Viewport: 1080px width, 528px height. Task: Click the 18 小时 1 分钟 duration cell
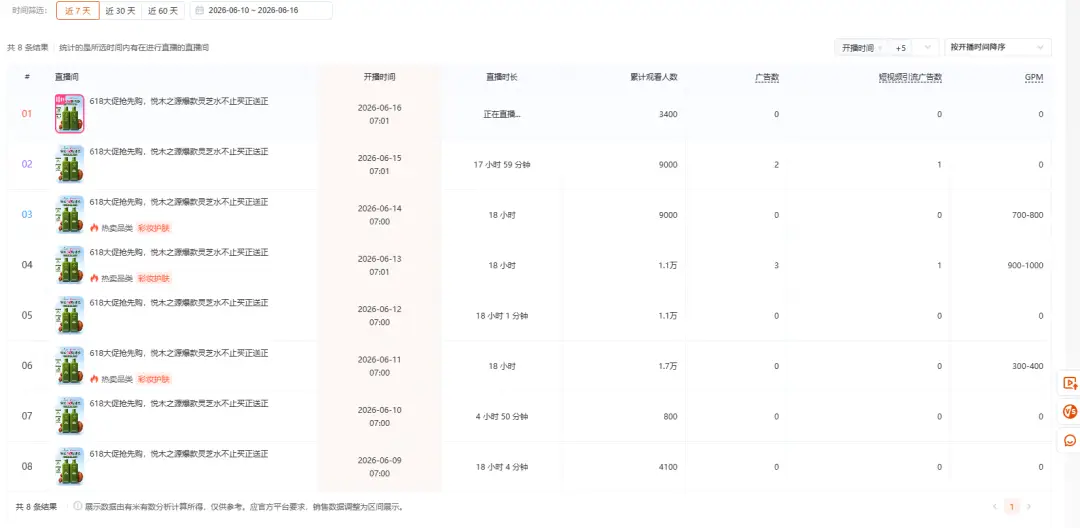click(501, 315)
